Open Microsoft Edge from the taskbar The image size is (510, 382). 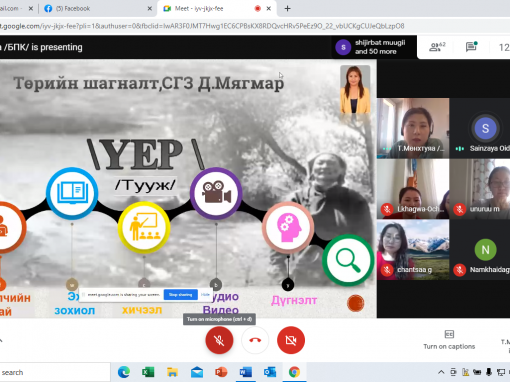tap(124, 372)
